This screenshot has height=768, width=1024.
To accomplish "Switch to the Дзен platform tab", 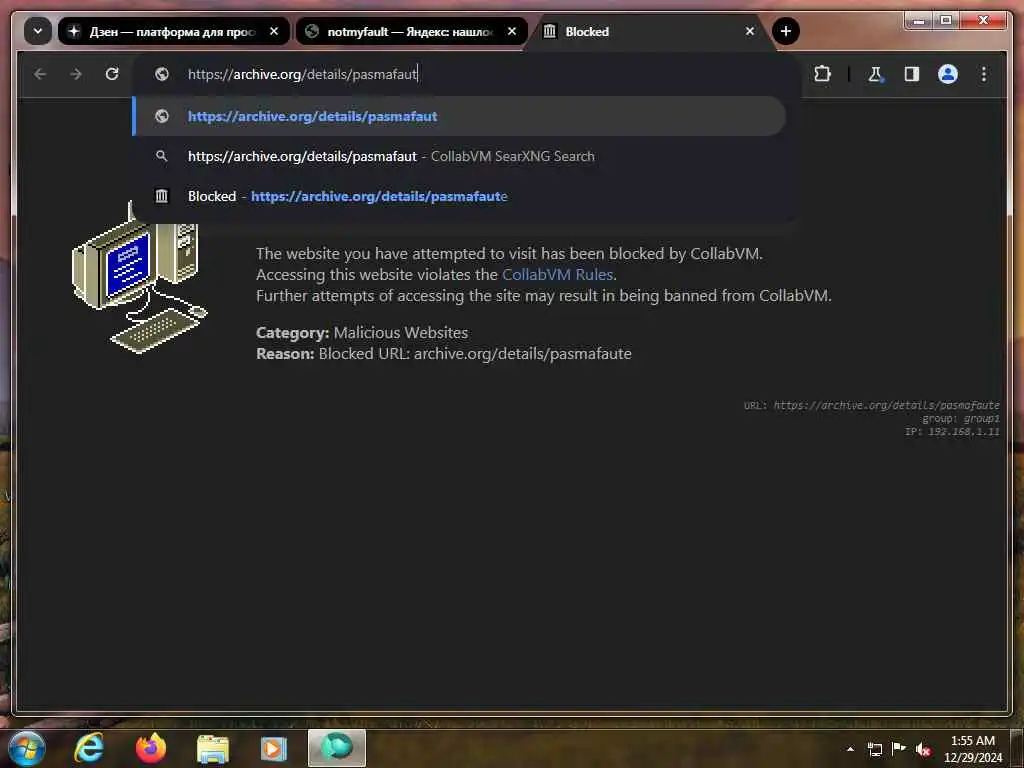I will tap(174, 31).
